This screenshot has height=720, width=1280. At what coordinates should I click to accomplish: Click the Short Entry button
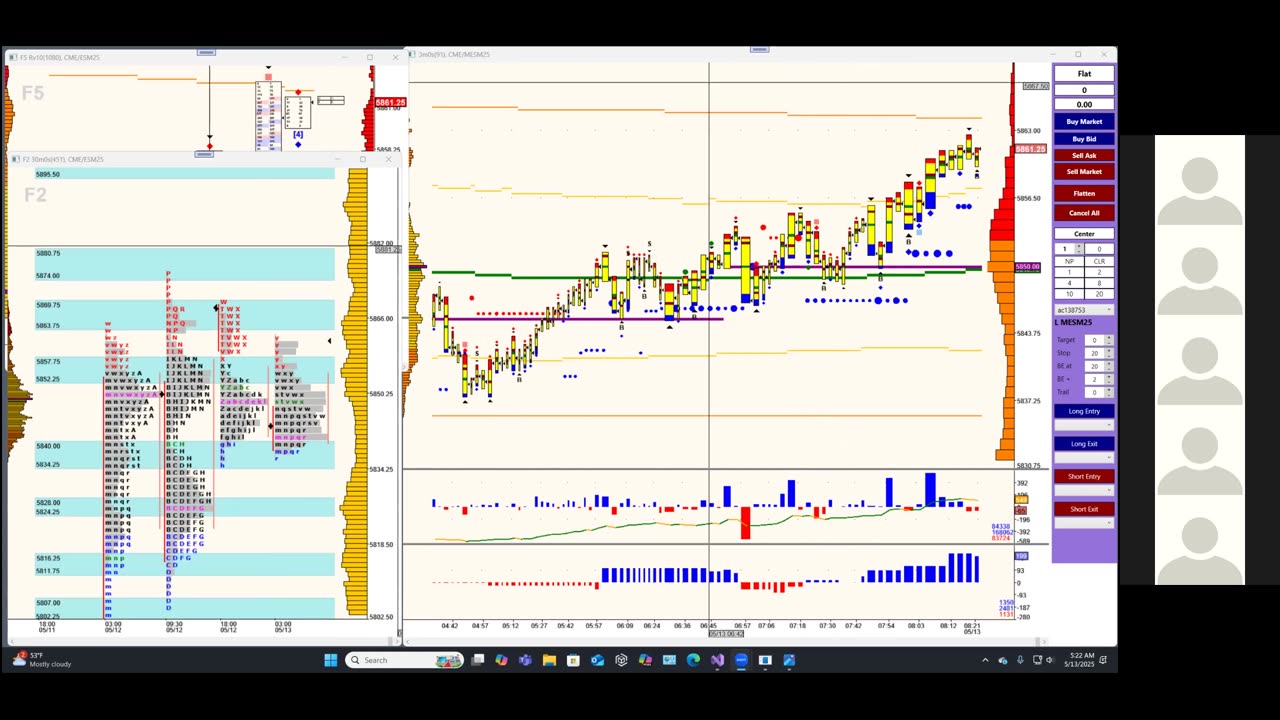1084,476
